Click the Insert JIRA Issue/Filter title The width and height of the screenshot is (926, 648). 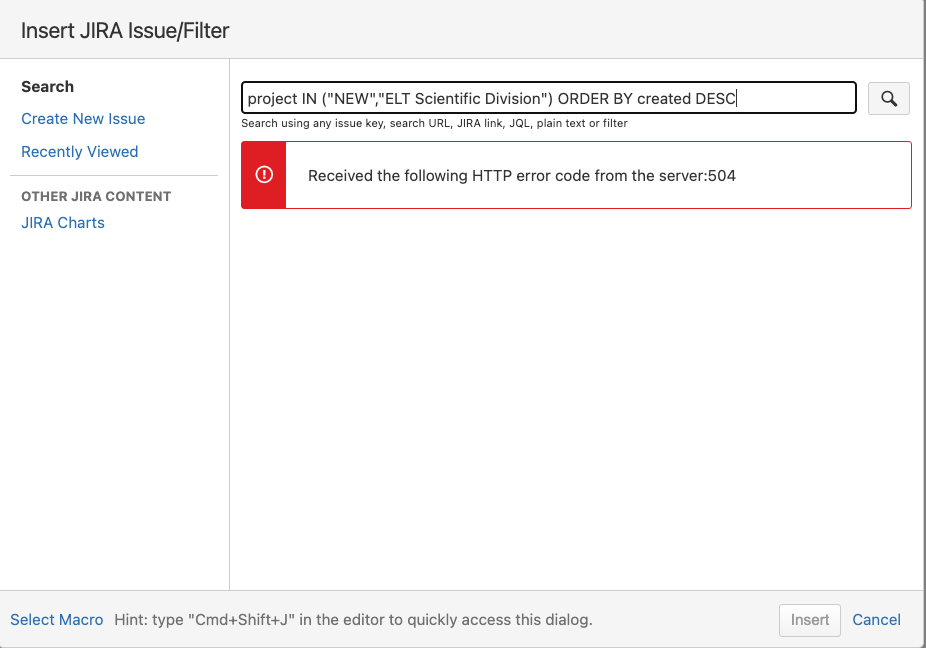pos(125,31)
